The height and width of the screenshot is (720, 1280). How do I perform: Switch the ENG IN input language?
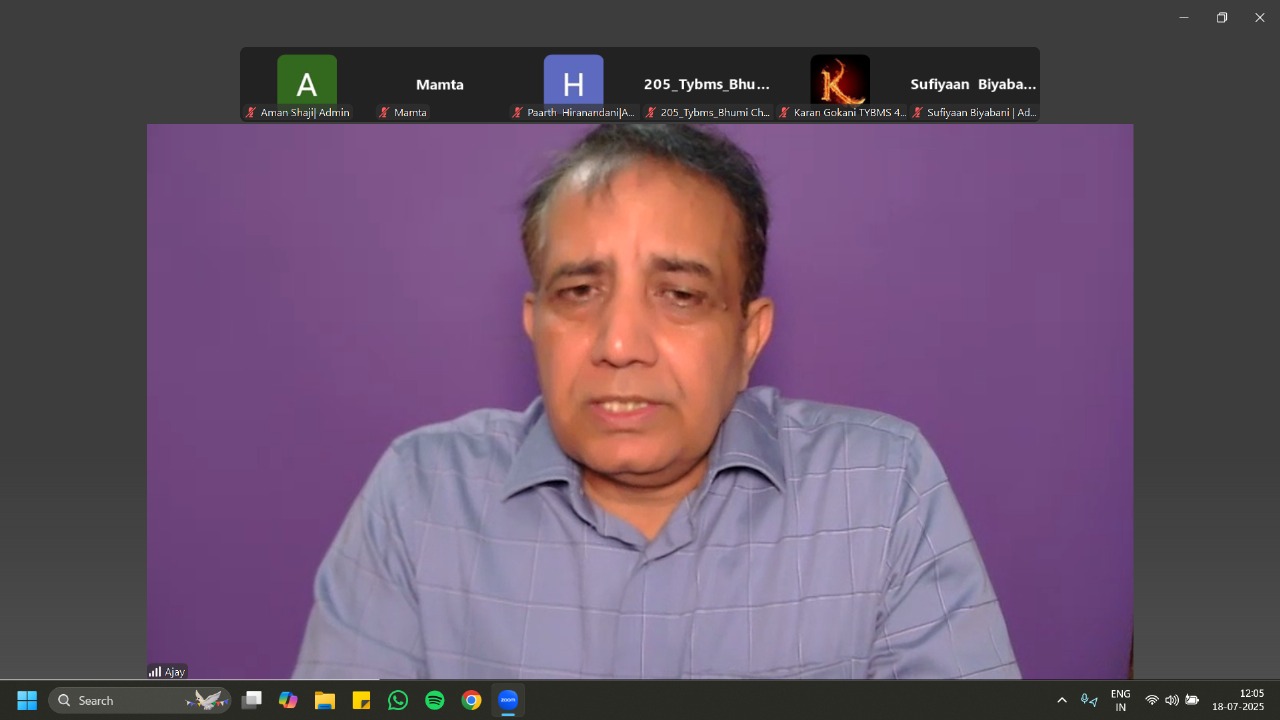pyautogui.click(x=1120, y=700)
